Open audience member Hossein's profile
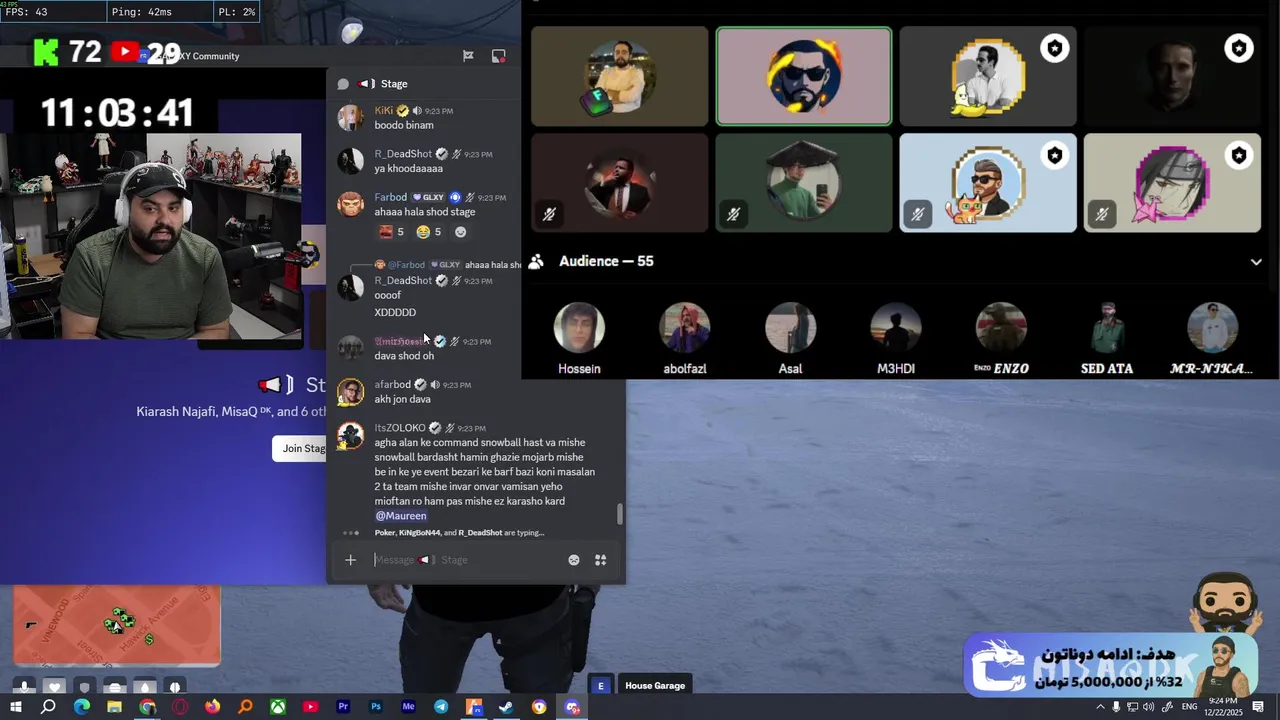Image resolution: width=1280 pixels, height=720 pixels. click(x=579, y=328)
